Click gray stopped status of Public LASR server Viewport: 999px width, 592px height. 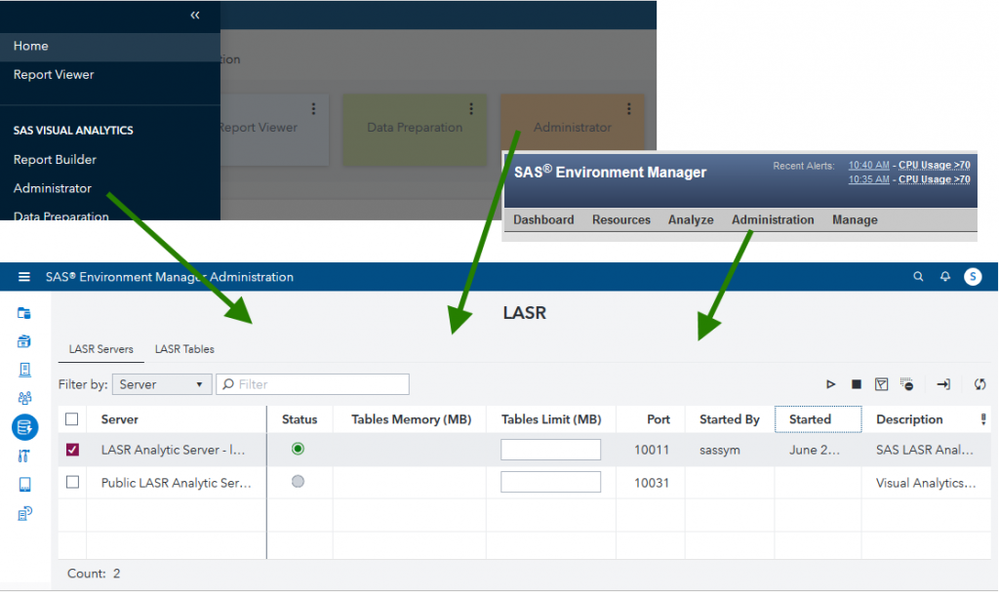[298, 481]
